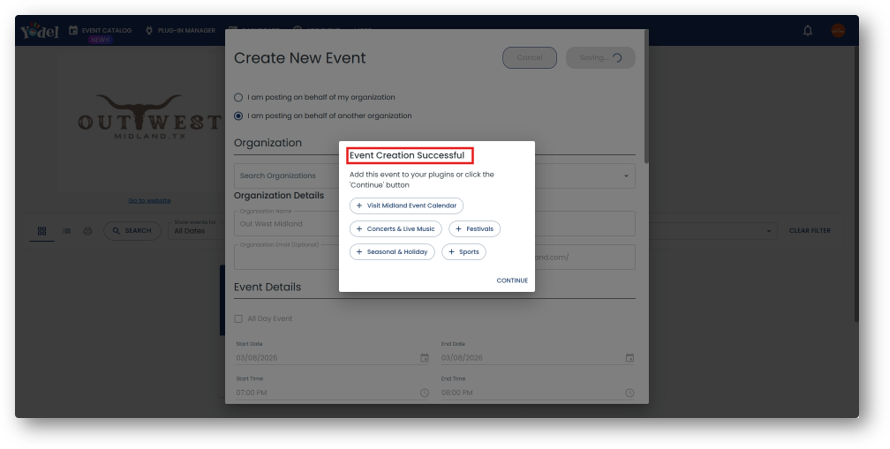Select posting on behalf of my organization

238,98
